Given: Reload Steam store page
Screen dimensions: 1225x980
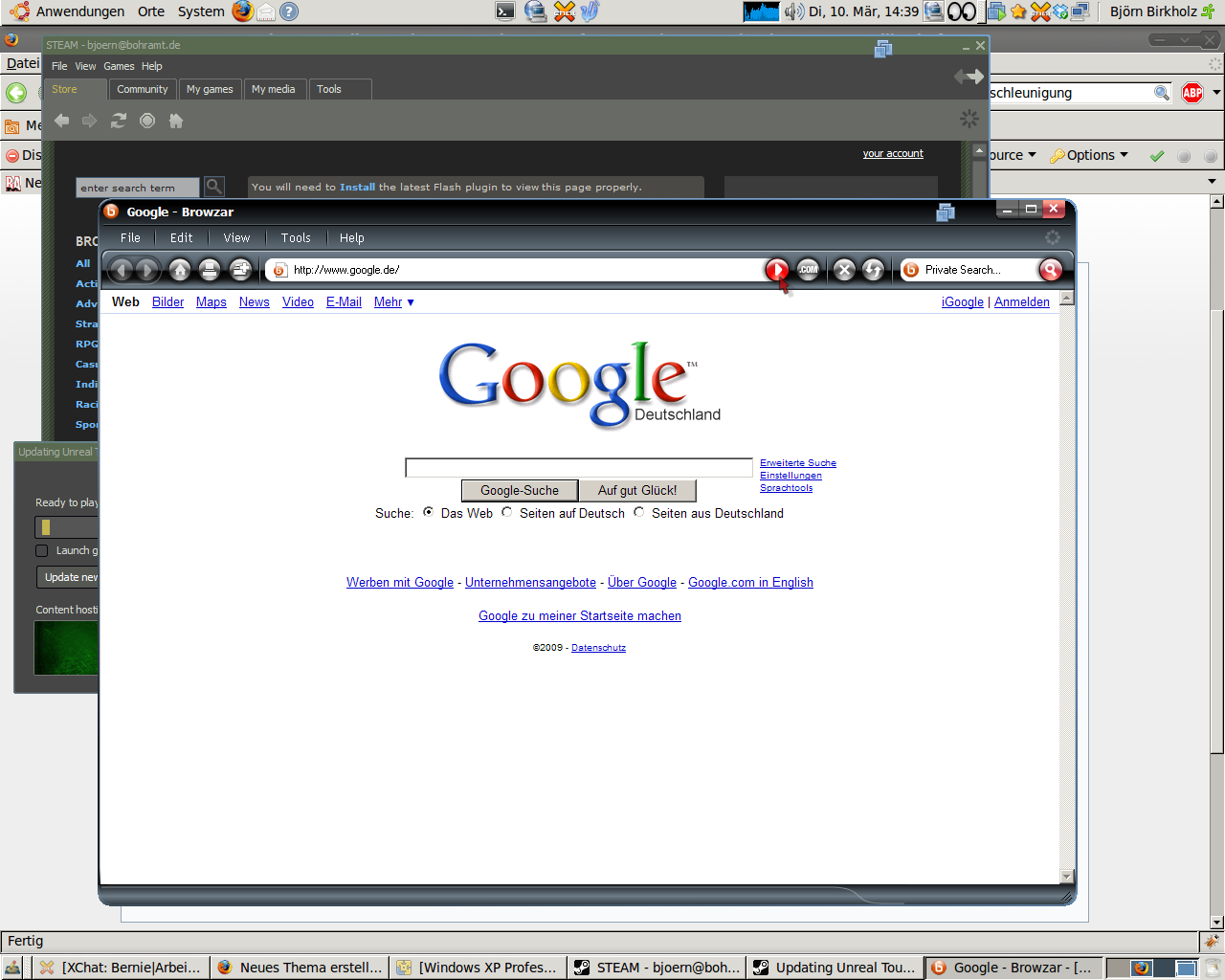Looking at the screenshot, I should [x=119, y=121].
